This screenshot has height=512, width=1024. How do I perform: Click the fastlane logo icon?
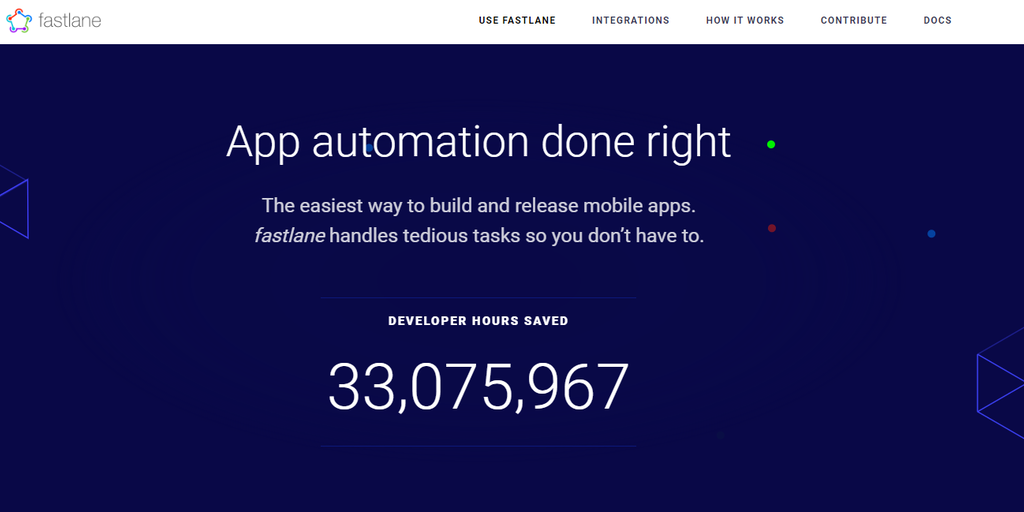[19, 21]
